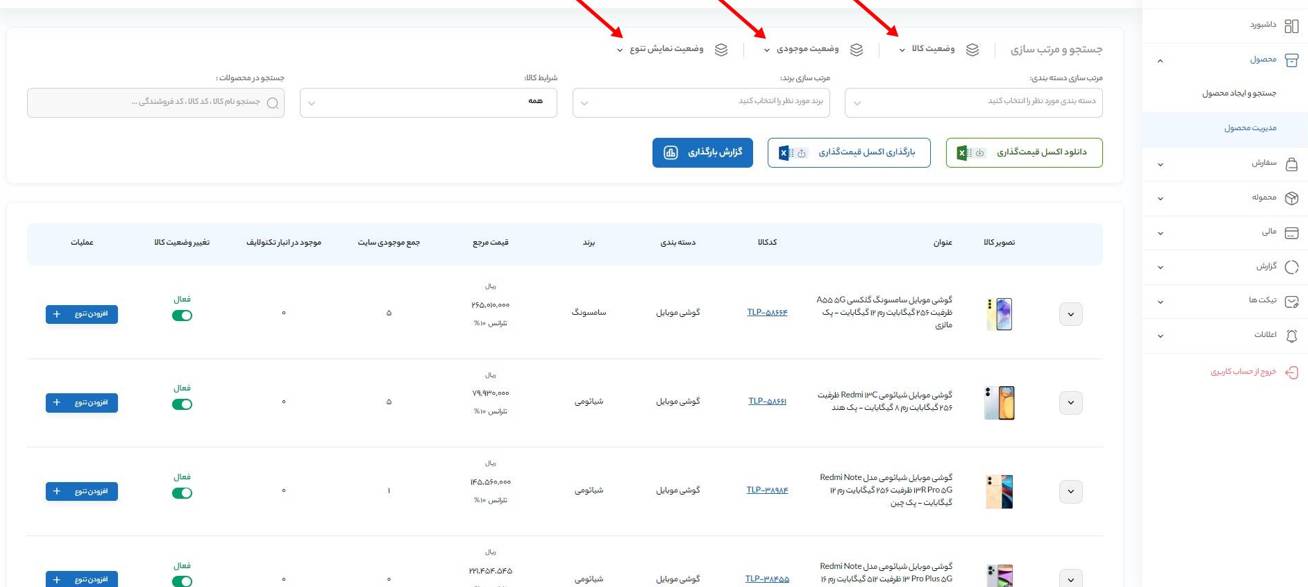Focus the جستجو در محصولات search field
Screen dimensions: 1308x587
[156, 102]
